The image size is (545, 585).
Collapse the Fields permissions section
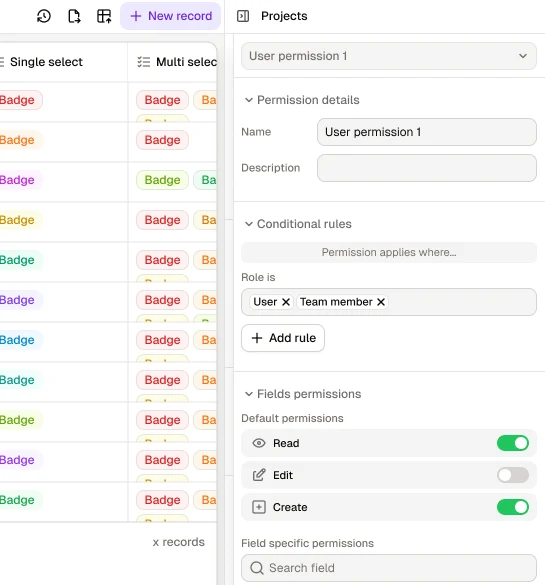click(248, 394)
